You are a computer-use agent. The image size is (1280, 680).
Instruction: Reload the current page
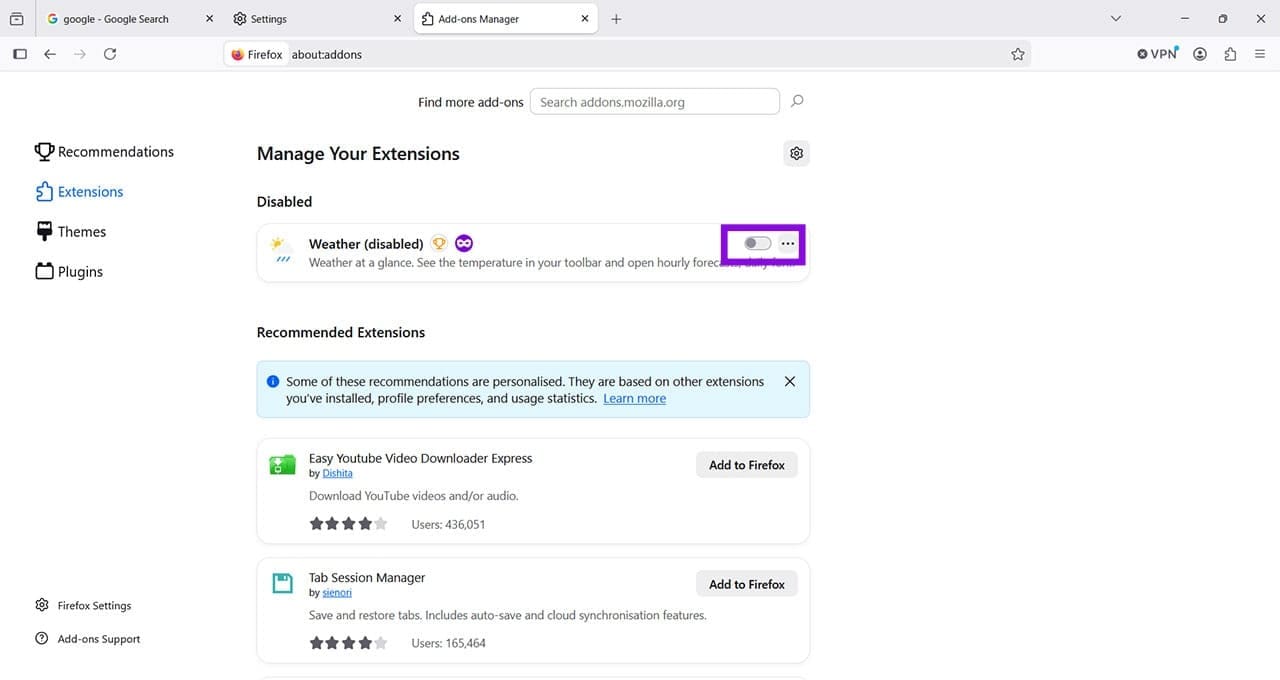[110, 54]
